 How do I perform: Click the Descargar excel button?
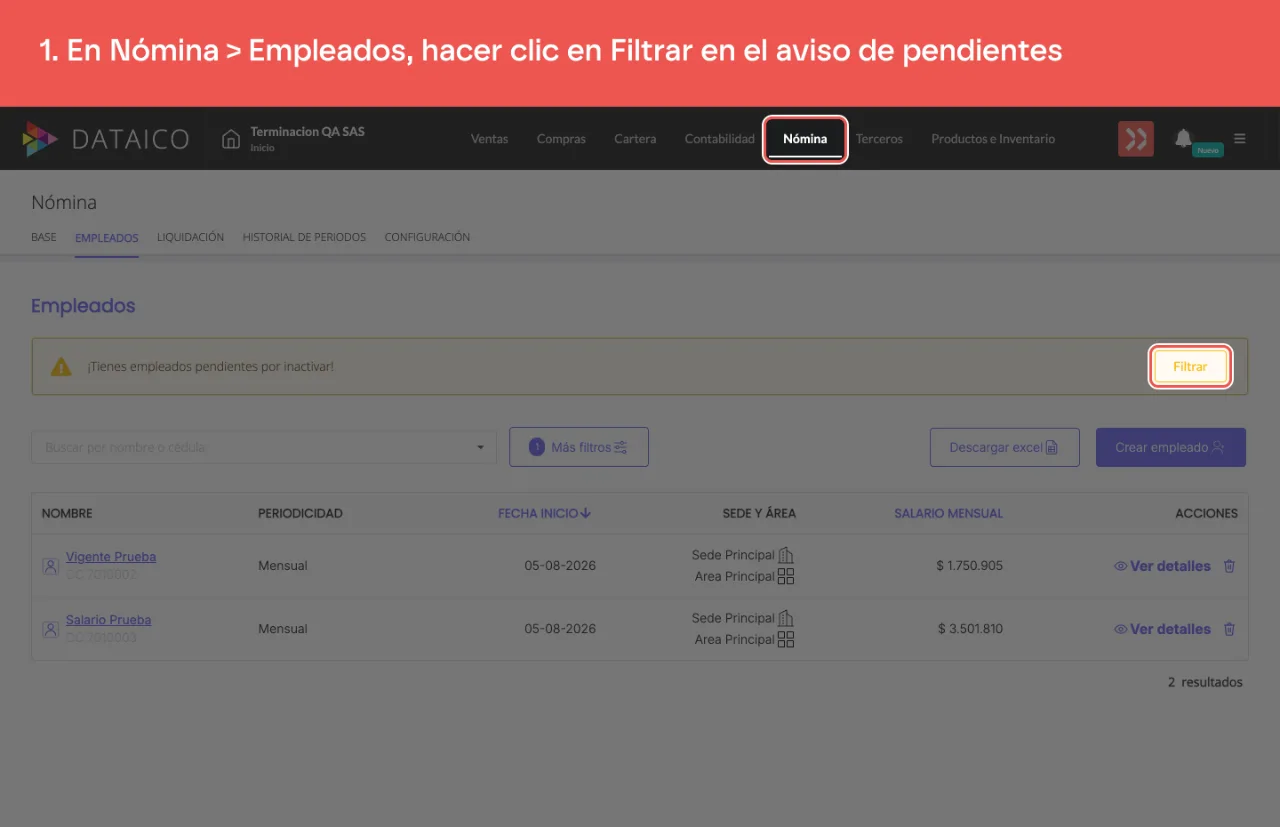tap(1004, 447)
